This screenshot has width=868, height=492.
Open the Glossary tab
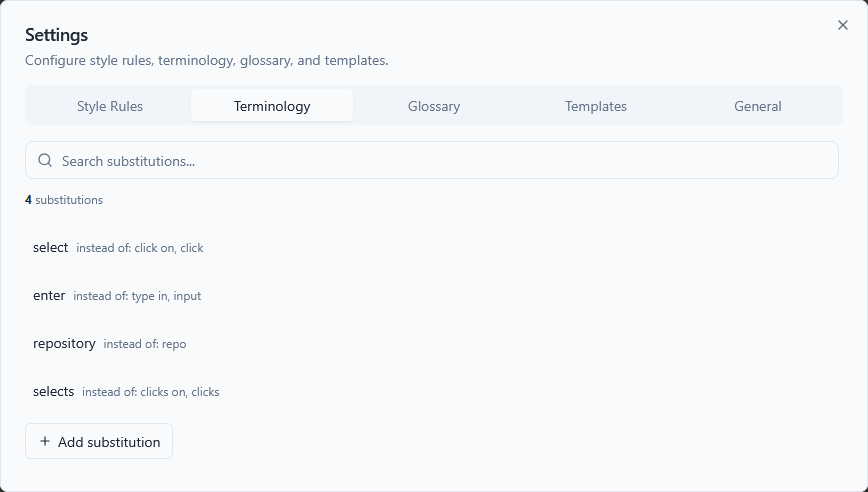pos(434,106)
